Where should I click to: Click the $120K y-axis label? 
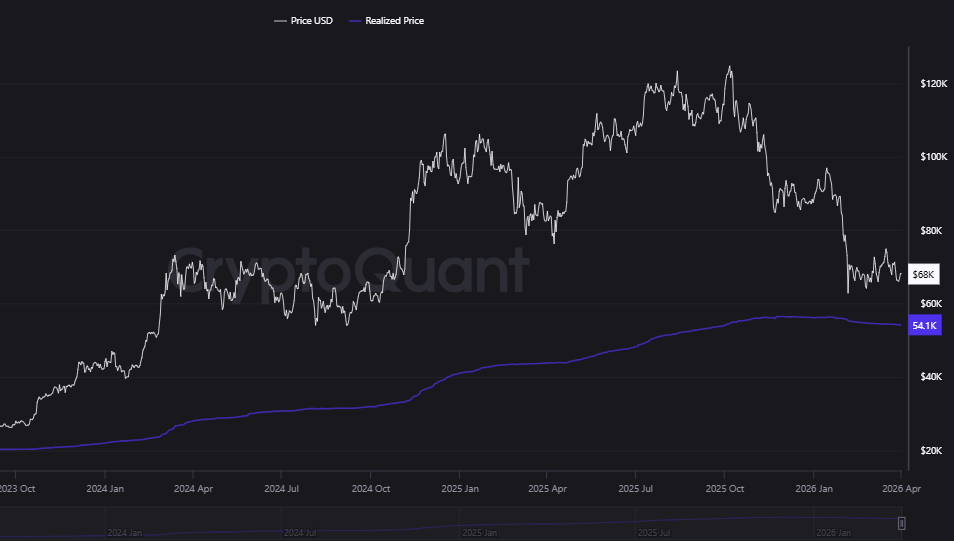coord(933,84)
